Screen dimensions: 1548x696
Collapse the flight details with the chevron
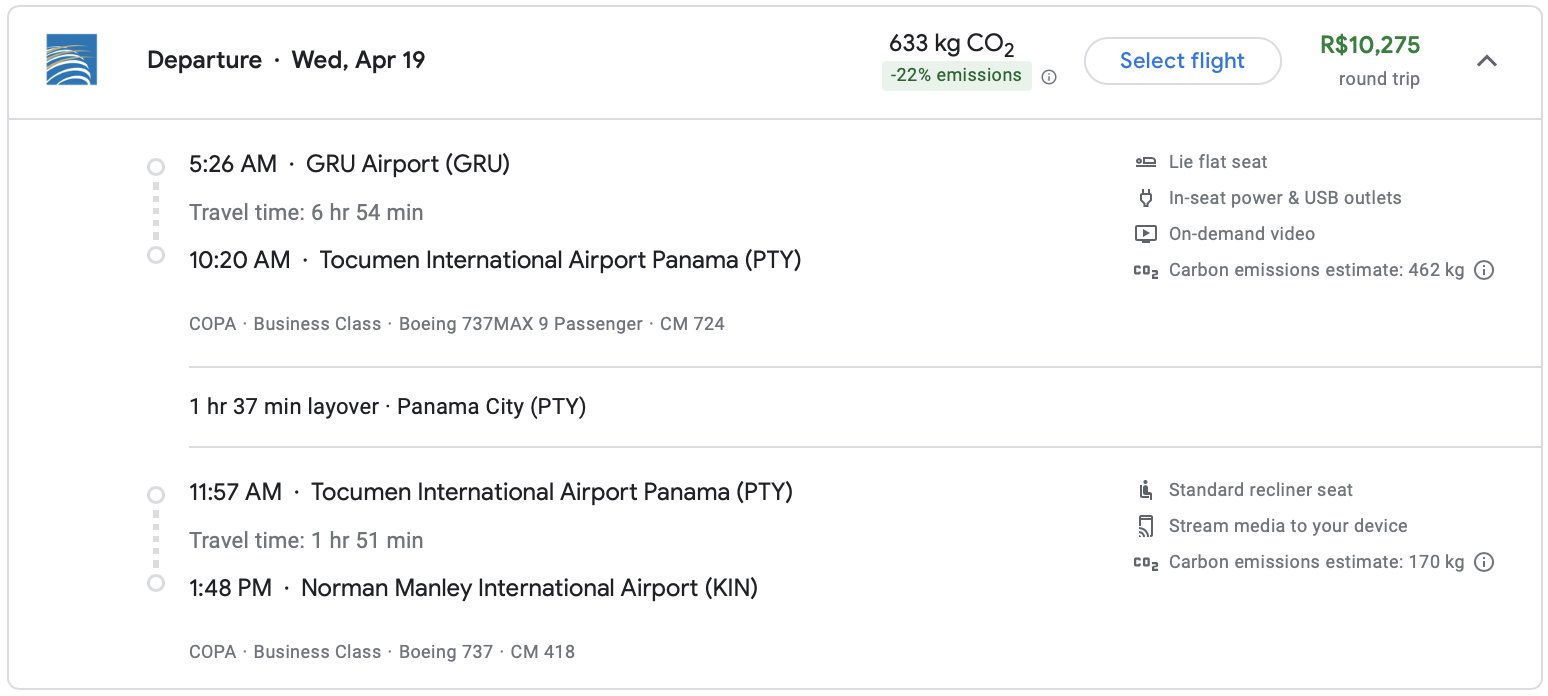point(1487,61)
